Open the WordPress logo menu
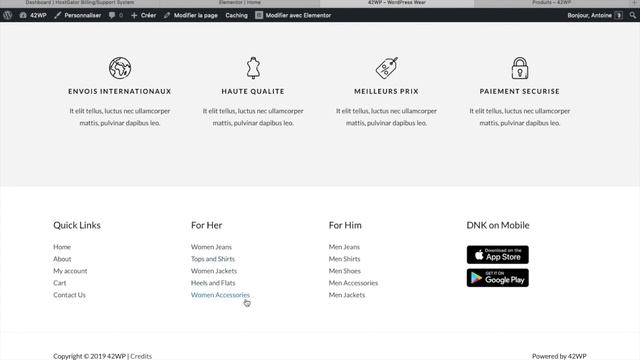The height and width of the screenshot is (360, 640). tap(7, 15)
